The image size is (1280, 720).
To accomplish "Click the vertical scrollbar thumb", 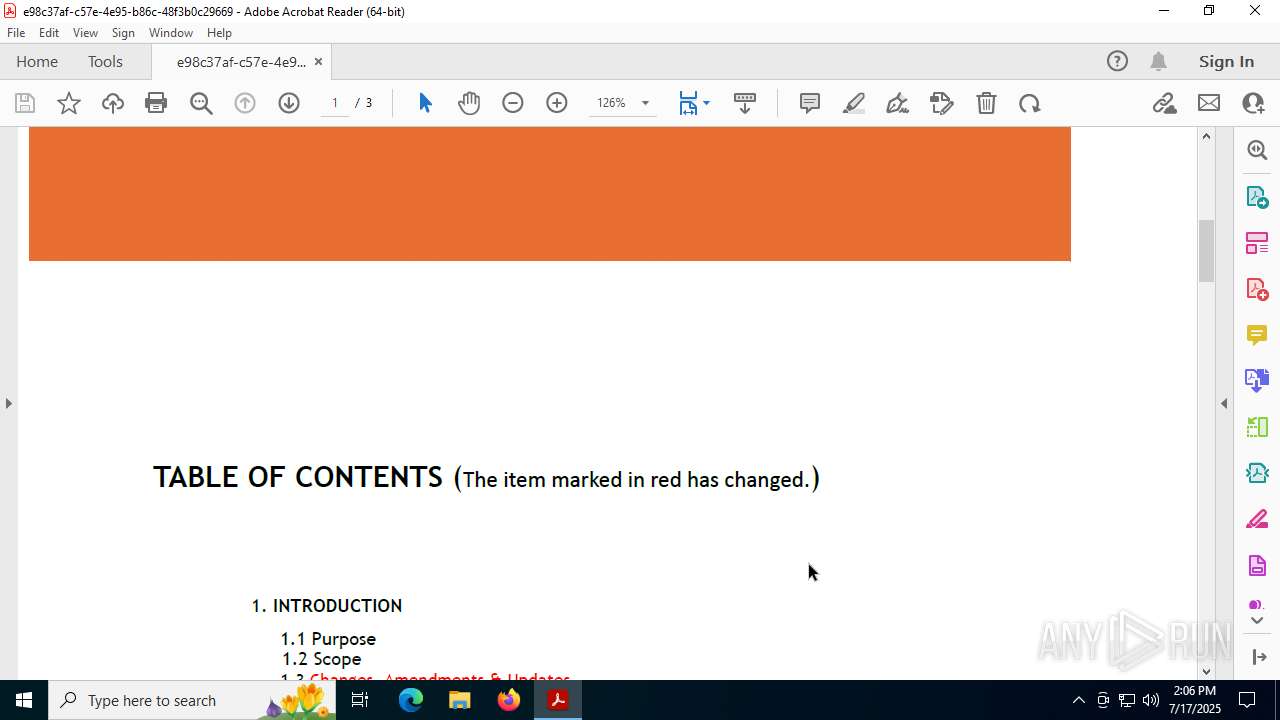I will click(x=1206, y=250).
